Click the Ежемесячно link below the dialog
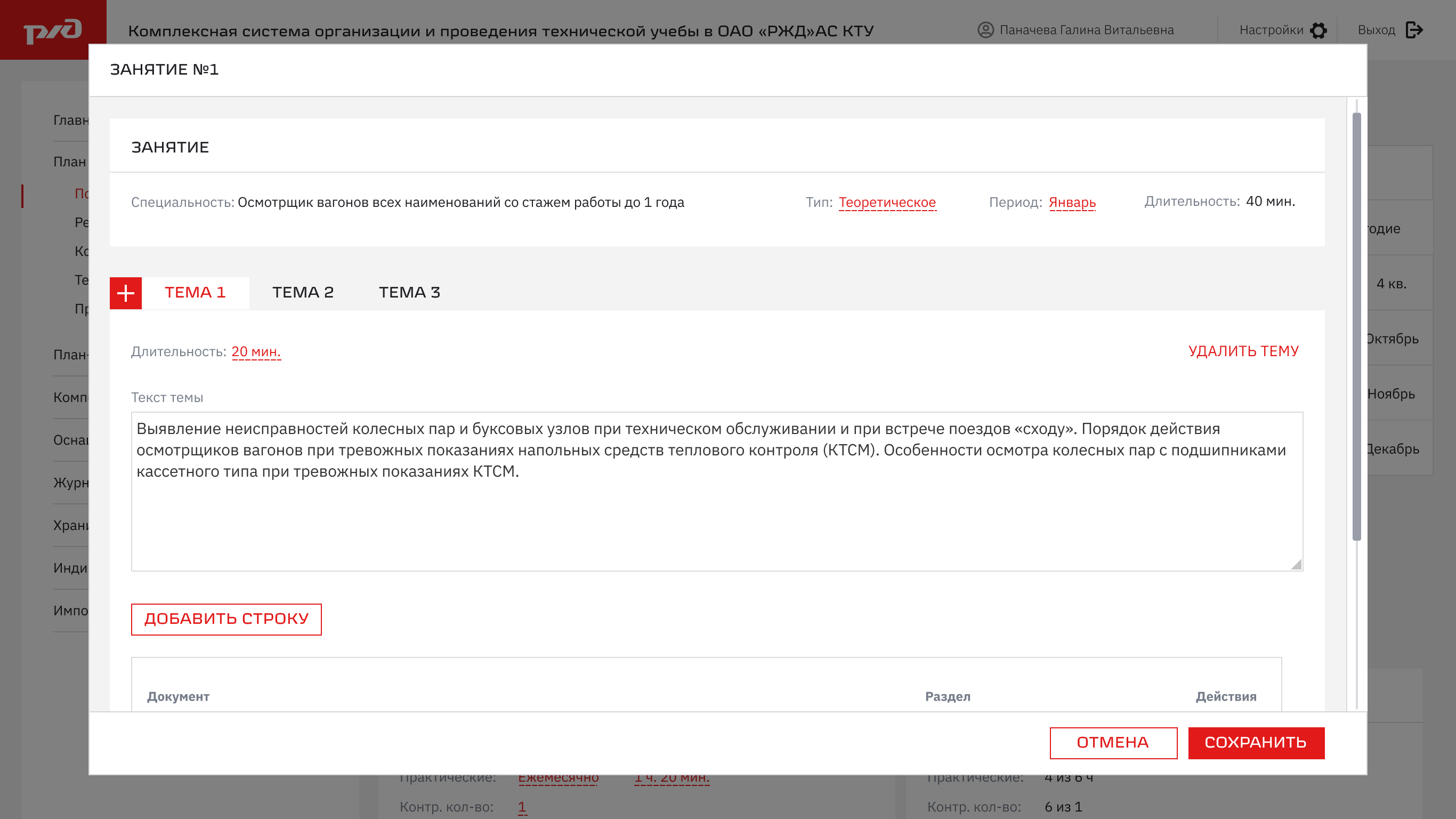Viewport: 1456px width, 819px height. 558,780
